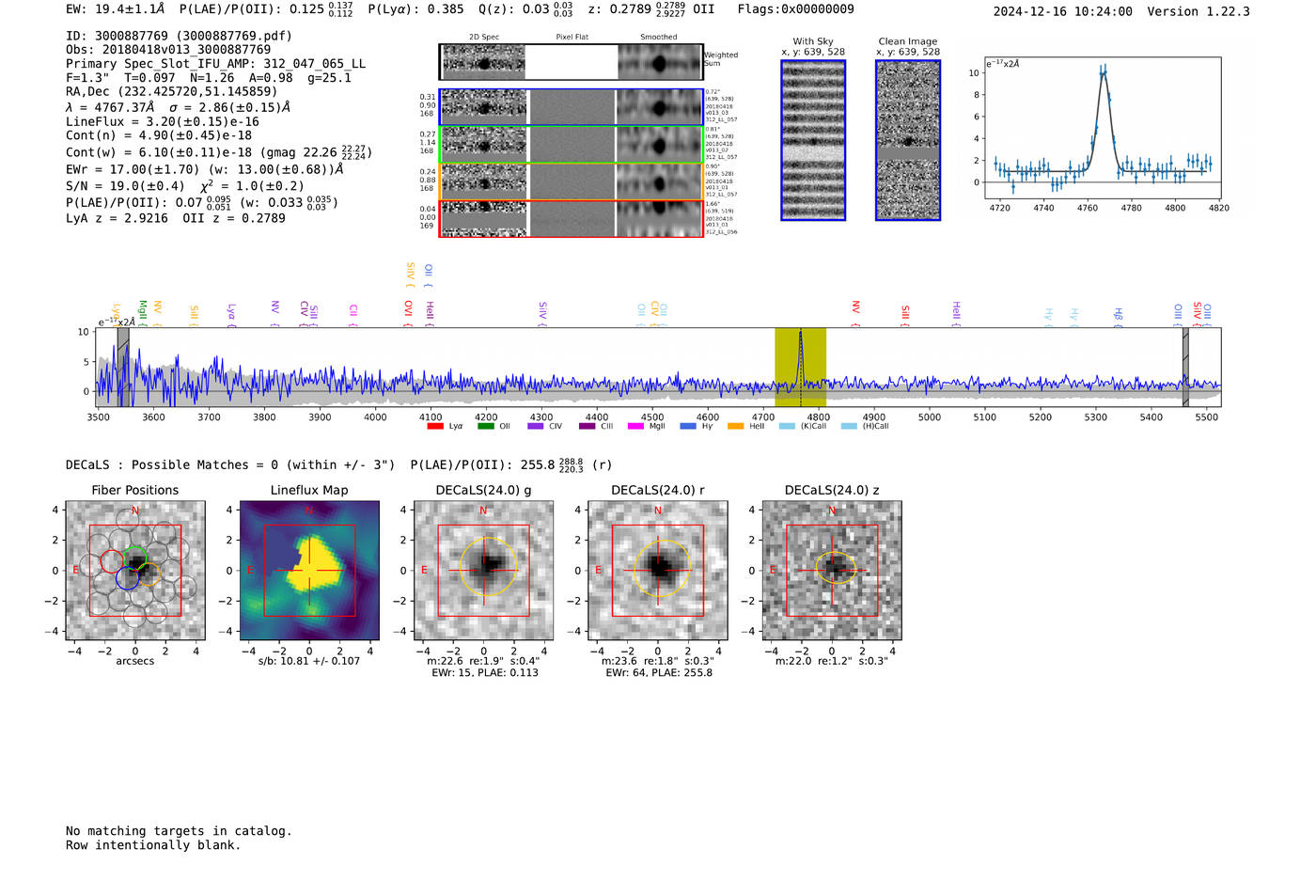Open the Gaussian line-fit plot

[1103, 128]
